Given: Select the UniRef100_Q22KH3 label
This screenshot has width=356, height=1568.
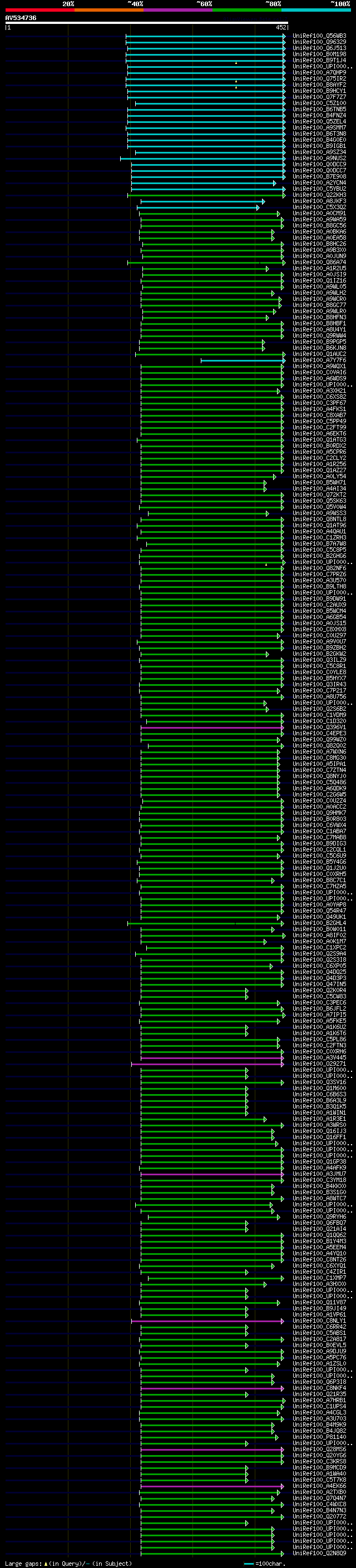Looking at the screenshot, I should pyautogui.click(x=319, y=195).
